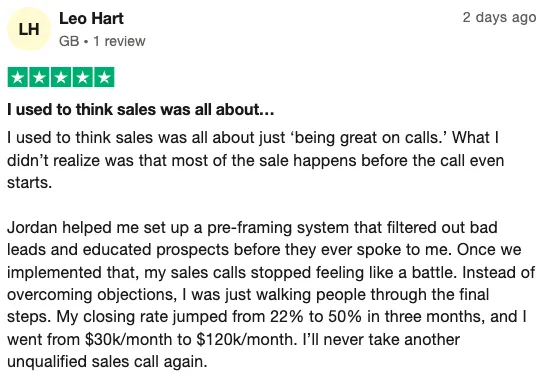
Task: Click the '1 review' count text
Action: coord(119,41)
